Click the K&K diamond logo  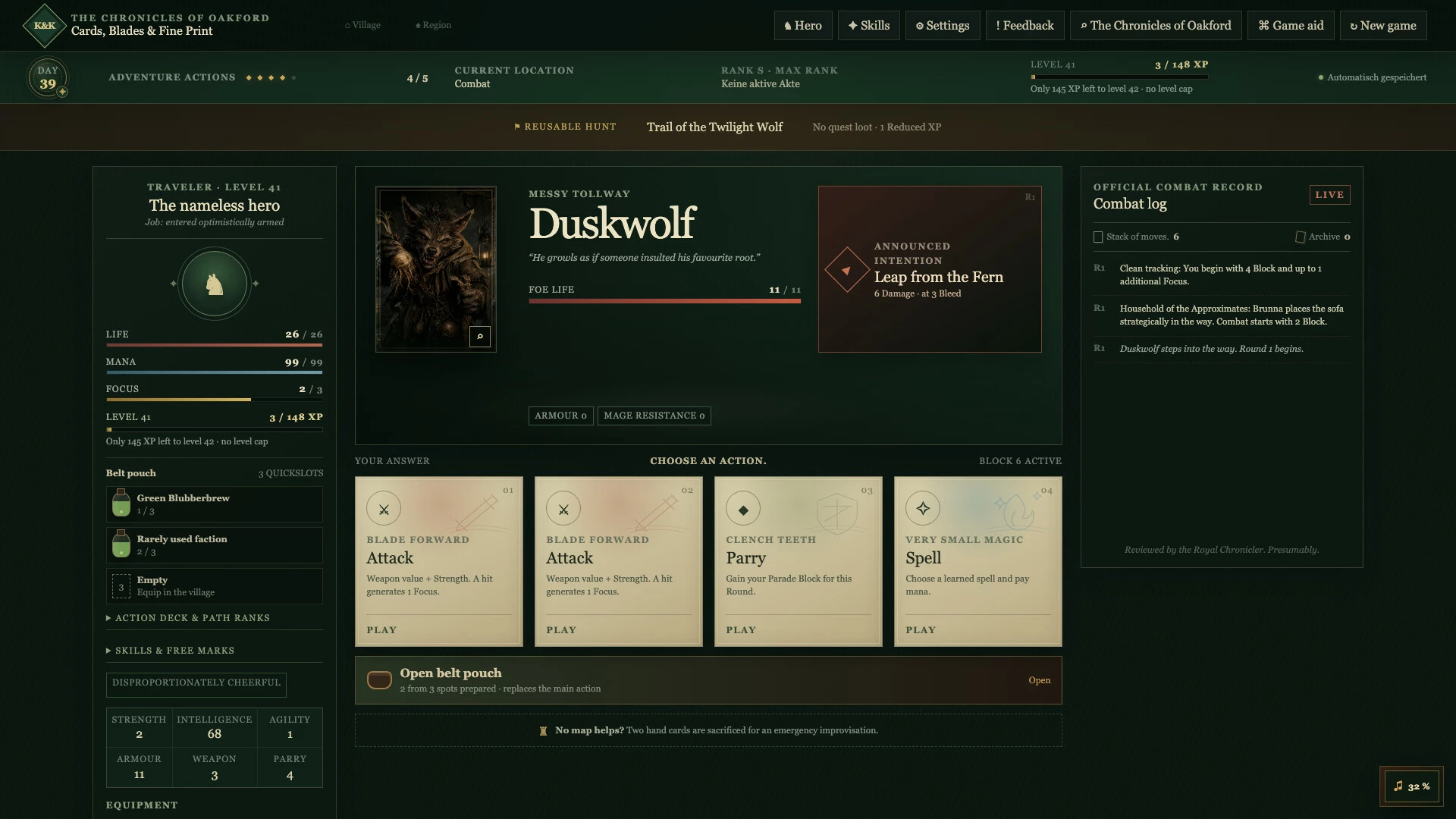coord(45,26)
